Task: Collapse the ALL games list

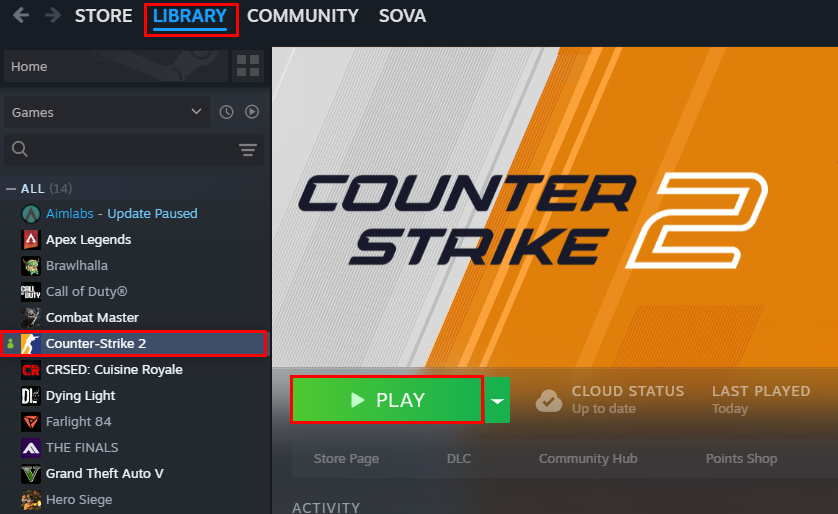Action: click(x=11, y=189)
